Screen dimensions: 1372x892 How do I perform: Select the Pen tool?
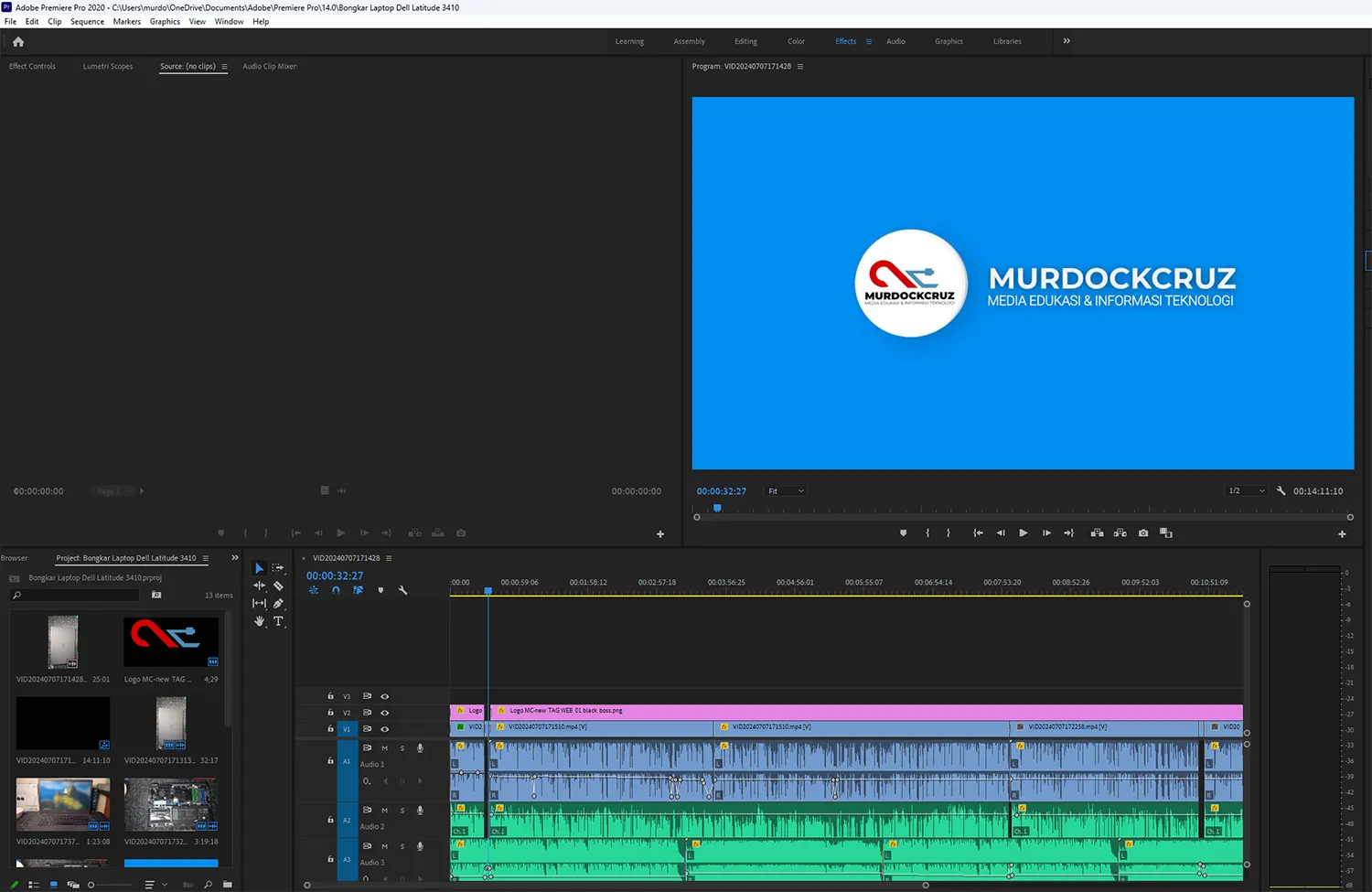[x=278, y=604]
